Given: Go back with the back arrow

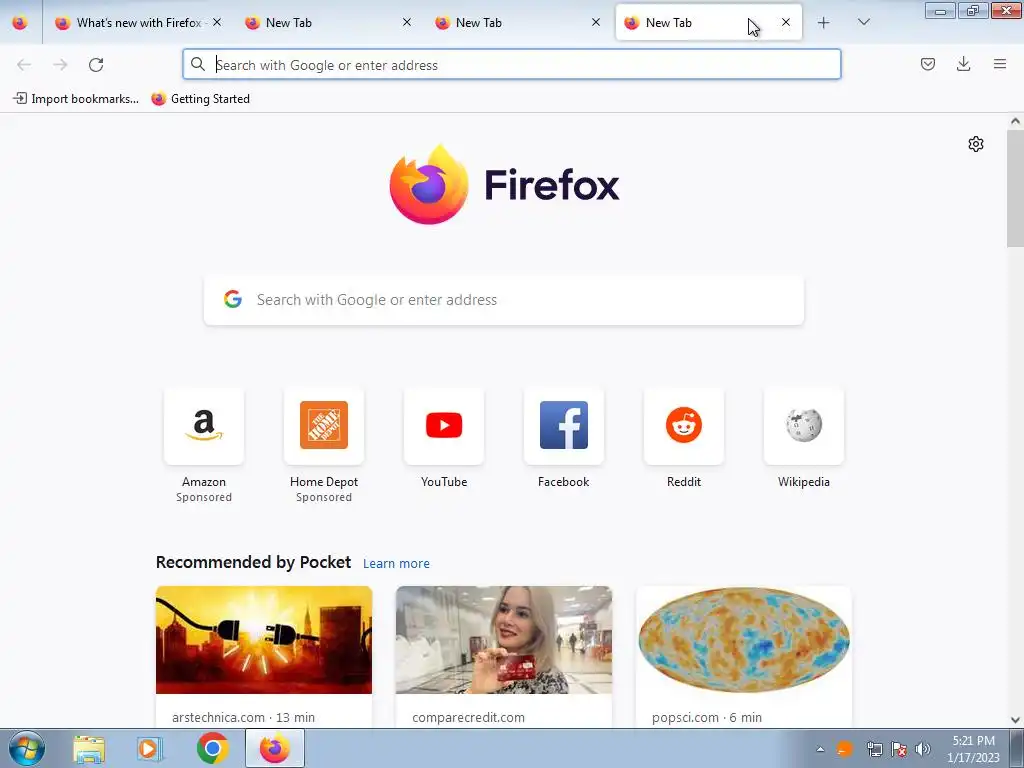Looking at the screenshot, I should click(x=24, y=65).
